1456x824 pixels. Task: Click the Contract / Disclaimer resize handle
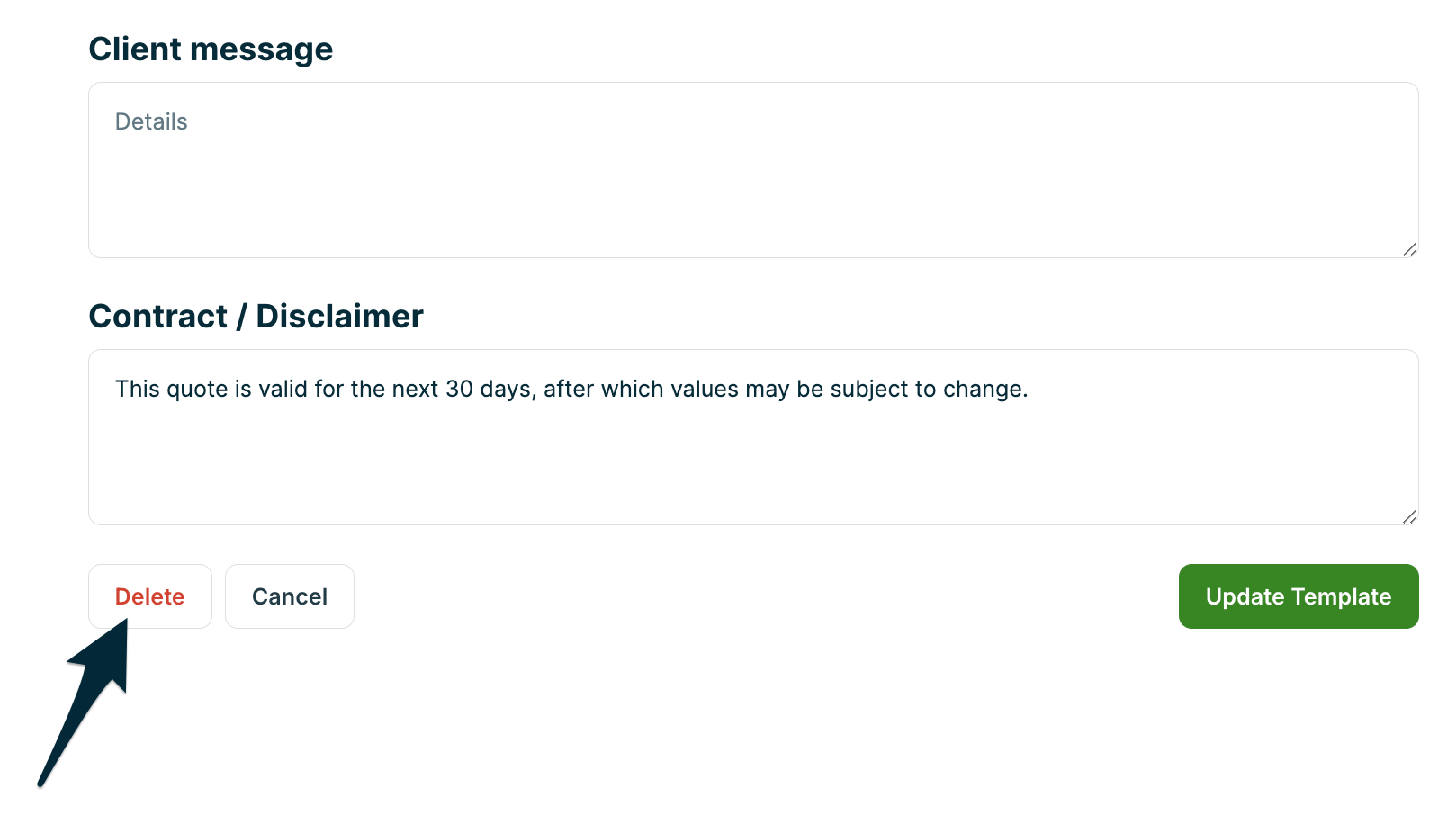click(x=1409, y=516)
